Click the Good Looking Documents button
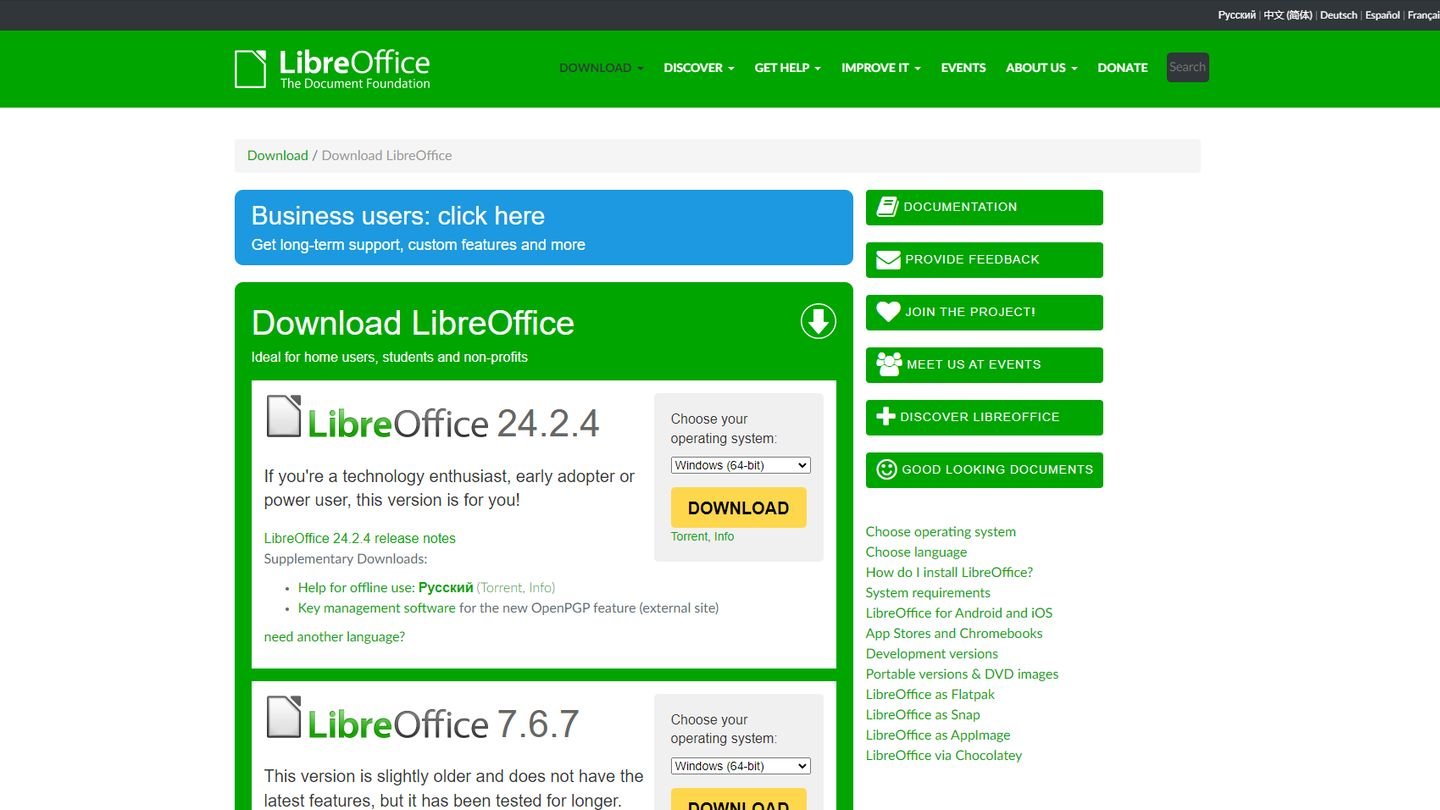 [x=984, y=470]
